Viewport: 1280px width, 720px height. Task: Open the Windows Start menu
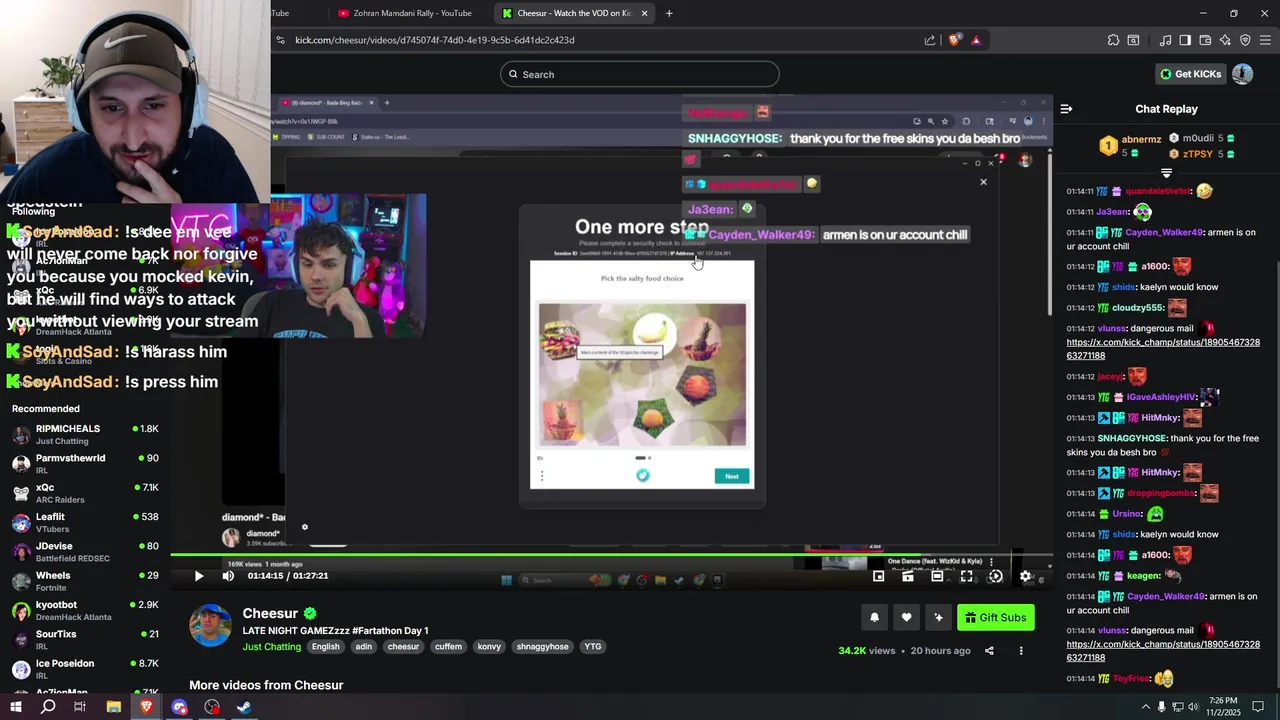click(x=15, y=707)
